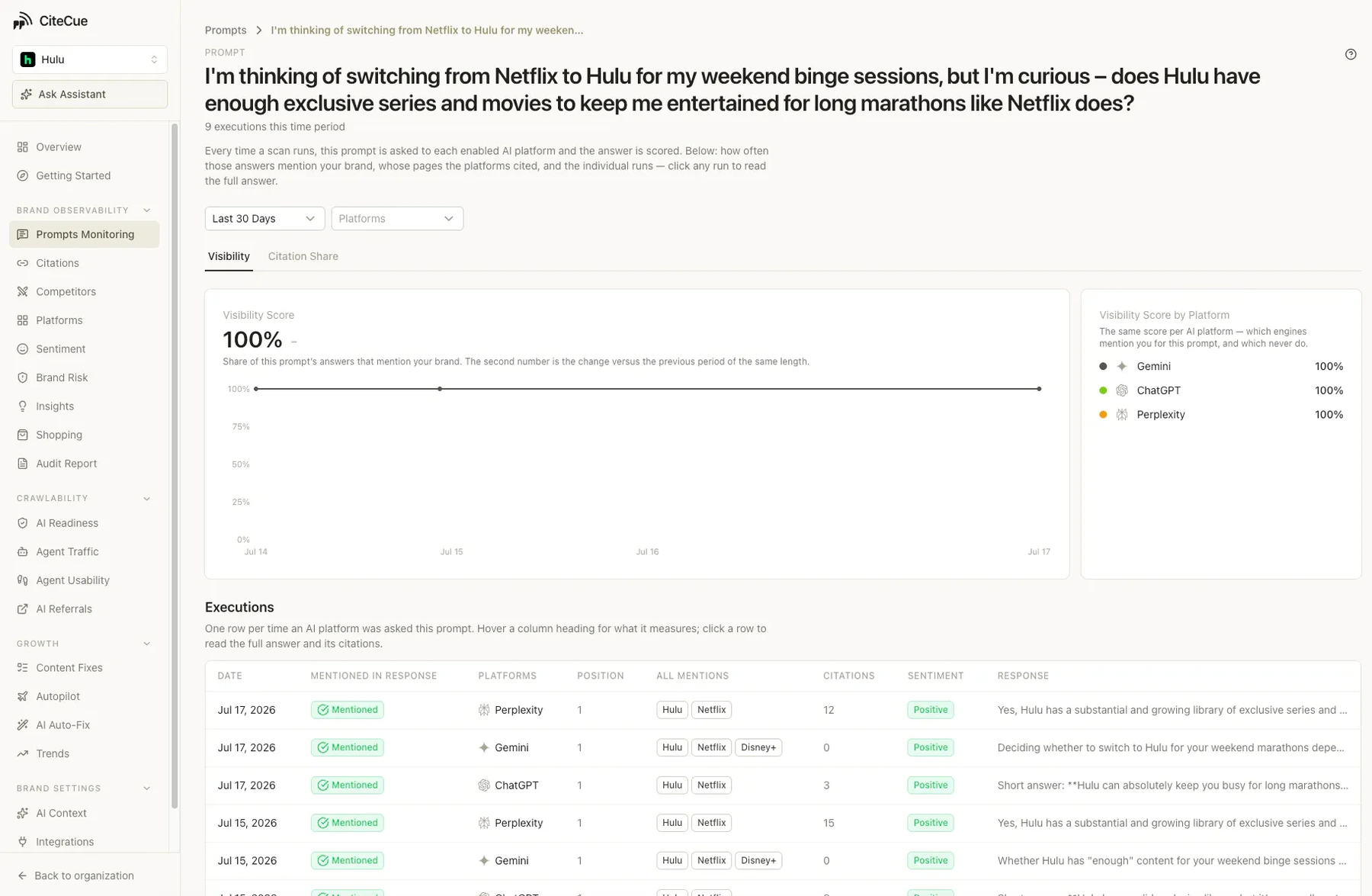Click the Prompts breadcrumb link

click(x=226, y=30)
